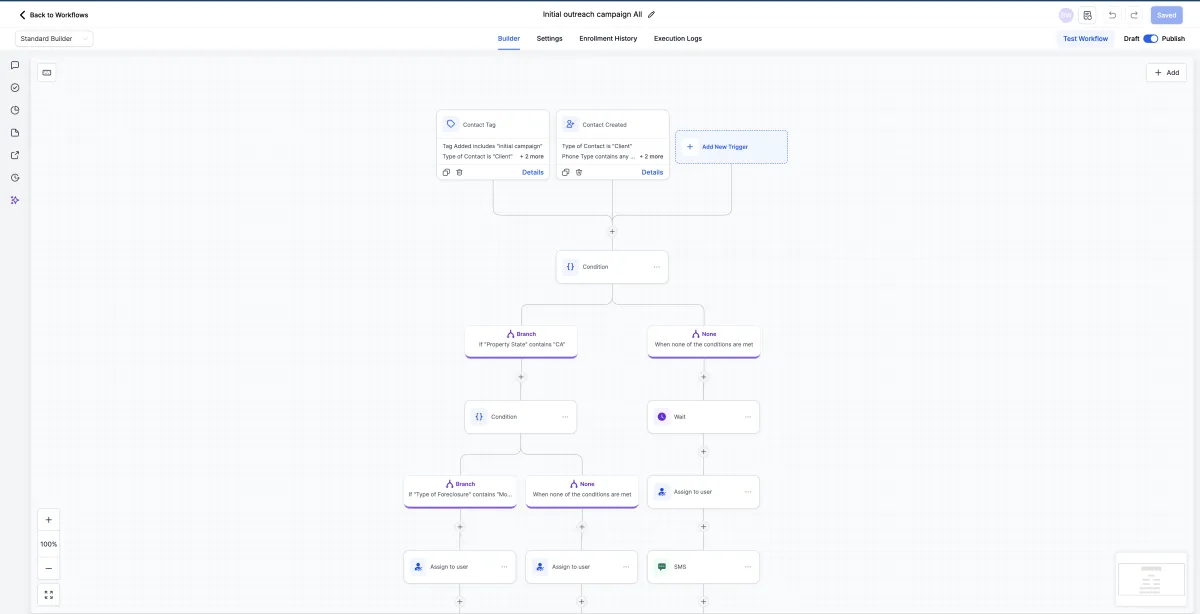This screenshot has width=1200, height=614.
Task: Delete the Contact Created trigger
Action: [x=579, y=172]
